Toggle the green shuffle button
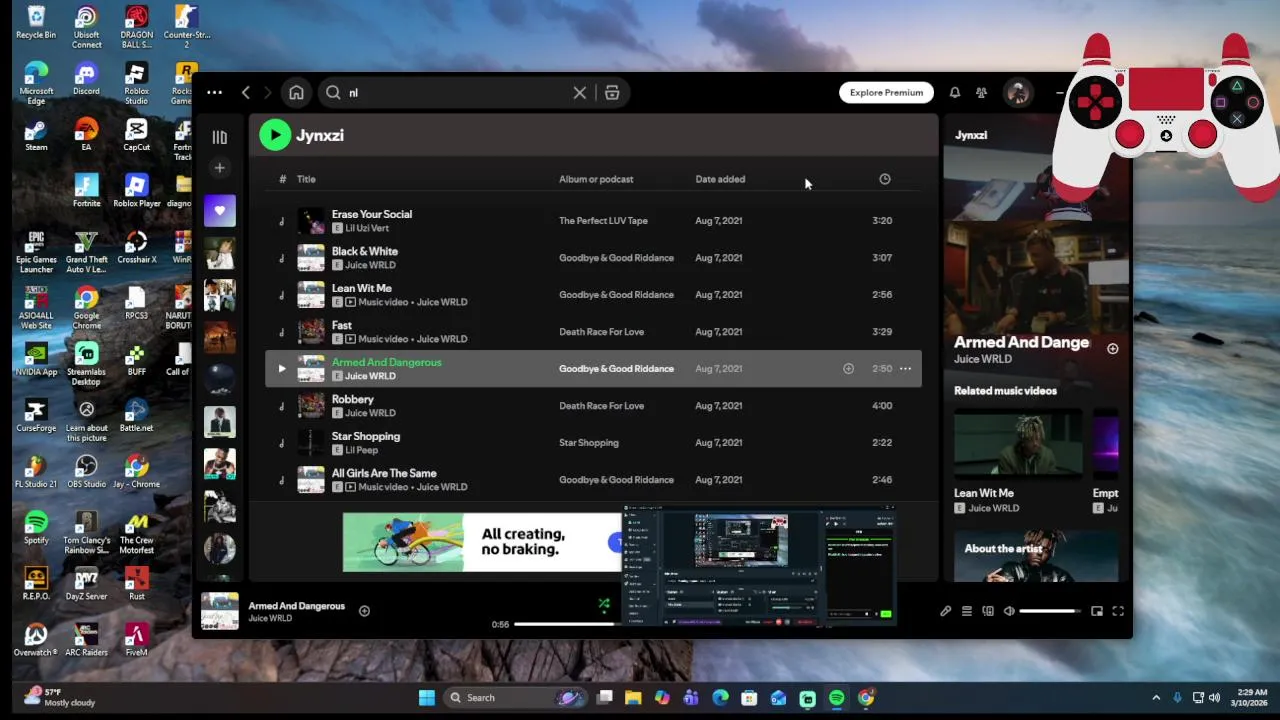The image size is (1280, 720). (603, 603)
